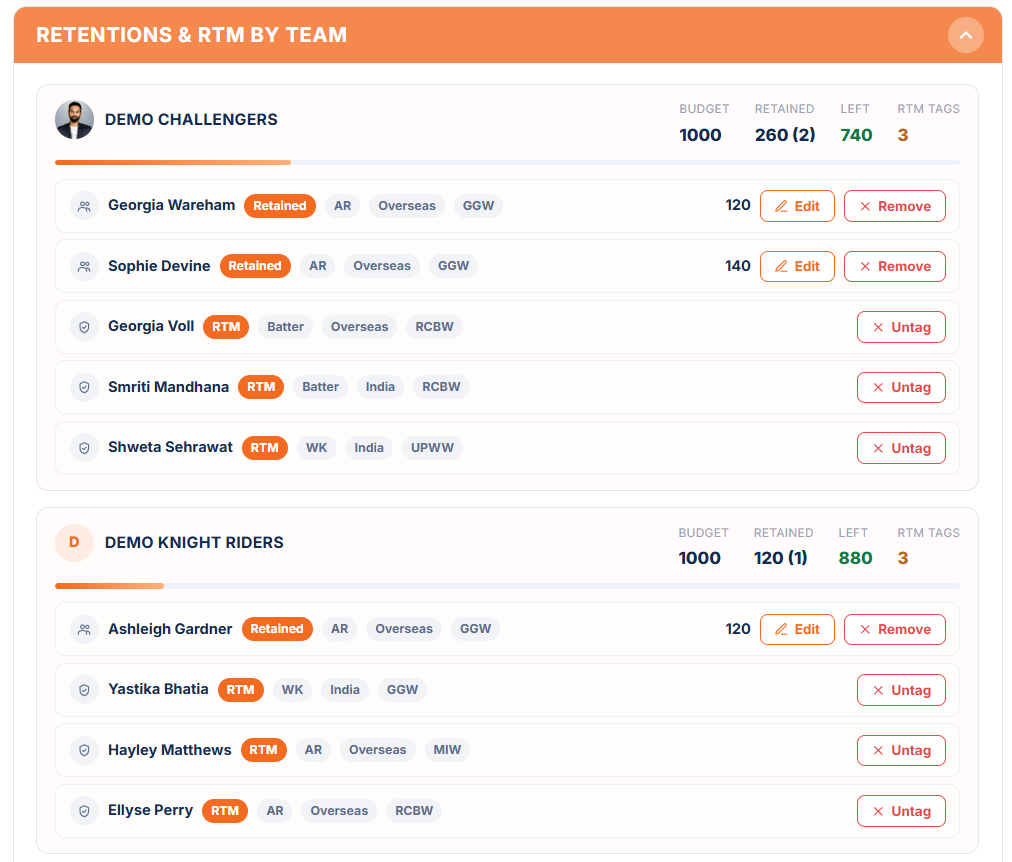Image resolution: width=1012 pixels, height=862 pixels.
Task: Click the DEMO KNIGHT RIDERS team name
Action: point(194,543)
